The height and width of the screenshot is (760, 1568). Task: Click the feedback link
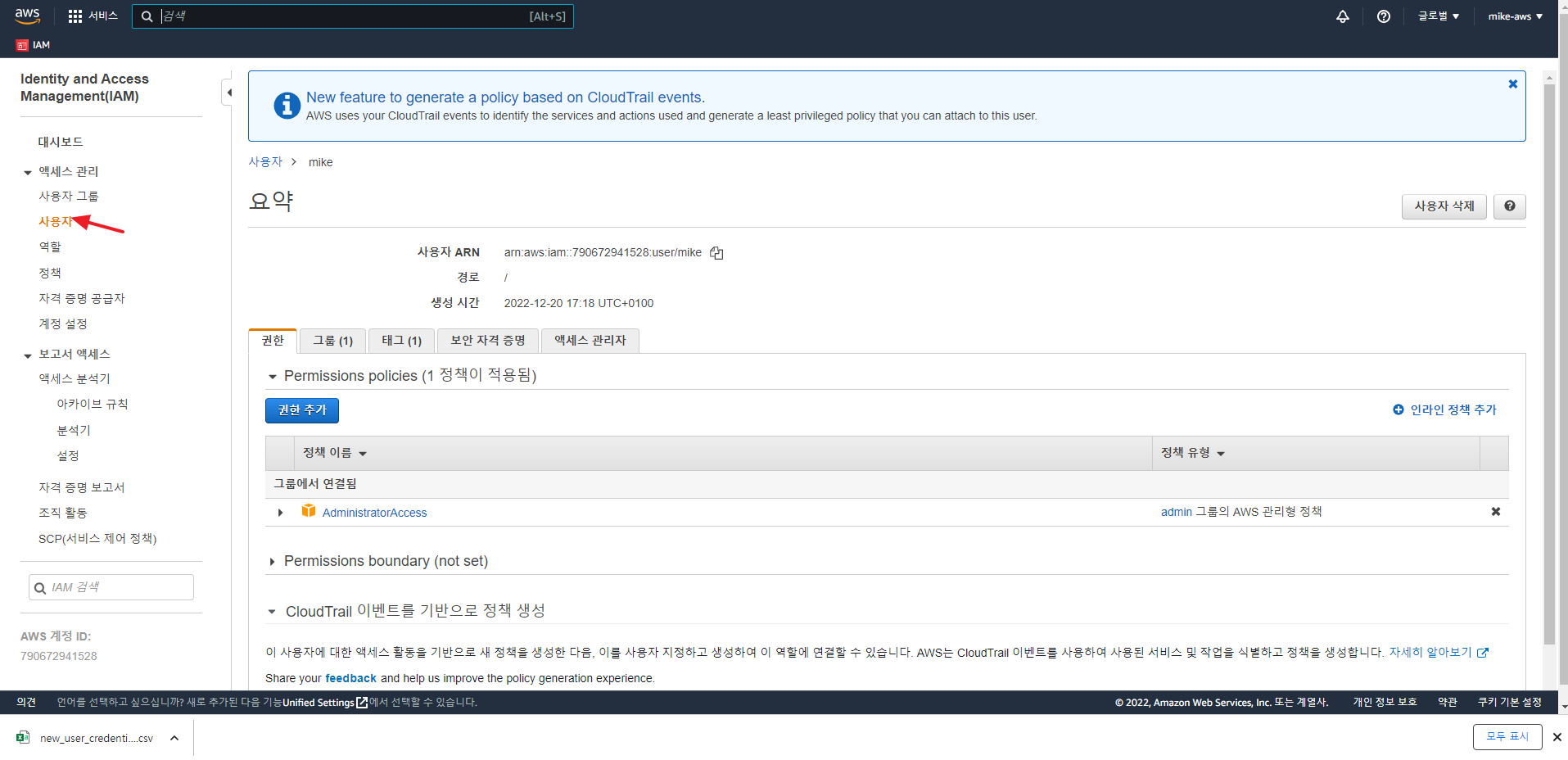tap(351, 678)
